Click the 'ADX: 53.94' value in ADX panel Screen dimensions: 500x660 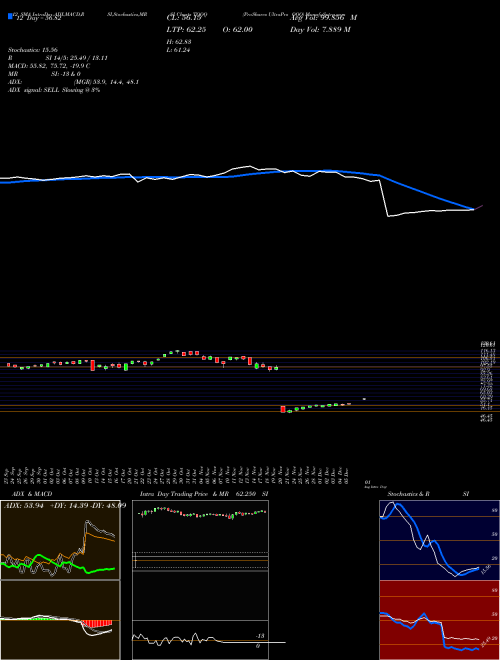(24, 505)
